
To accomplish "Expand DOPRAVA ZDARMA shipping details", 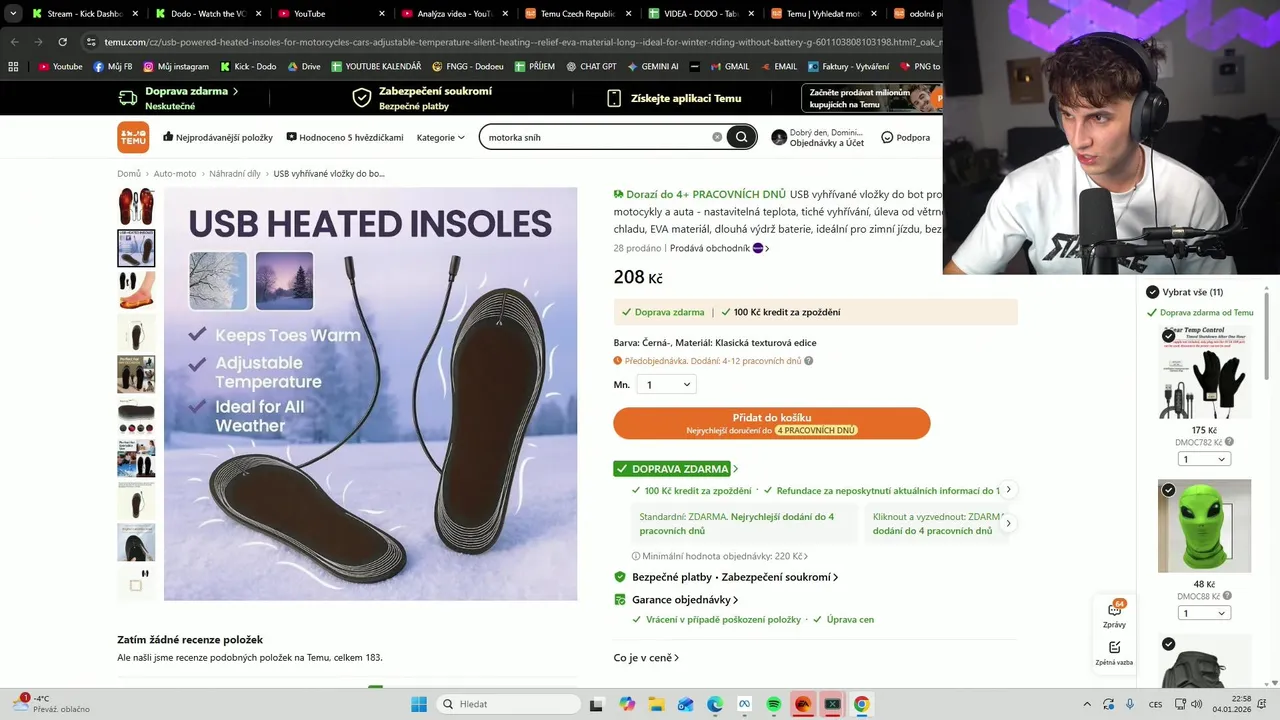I will tap(676, 469).
